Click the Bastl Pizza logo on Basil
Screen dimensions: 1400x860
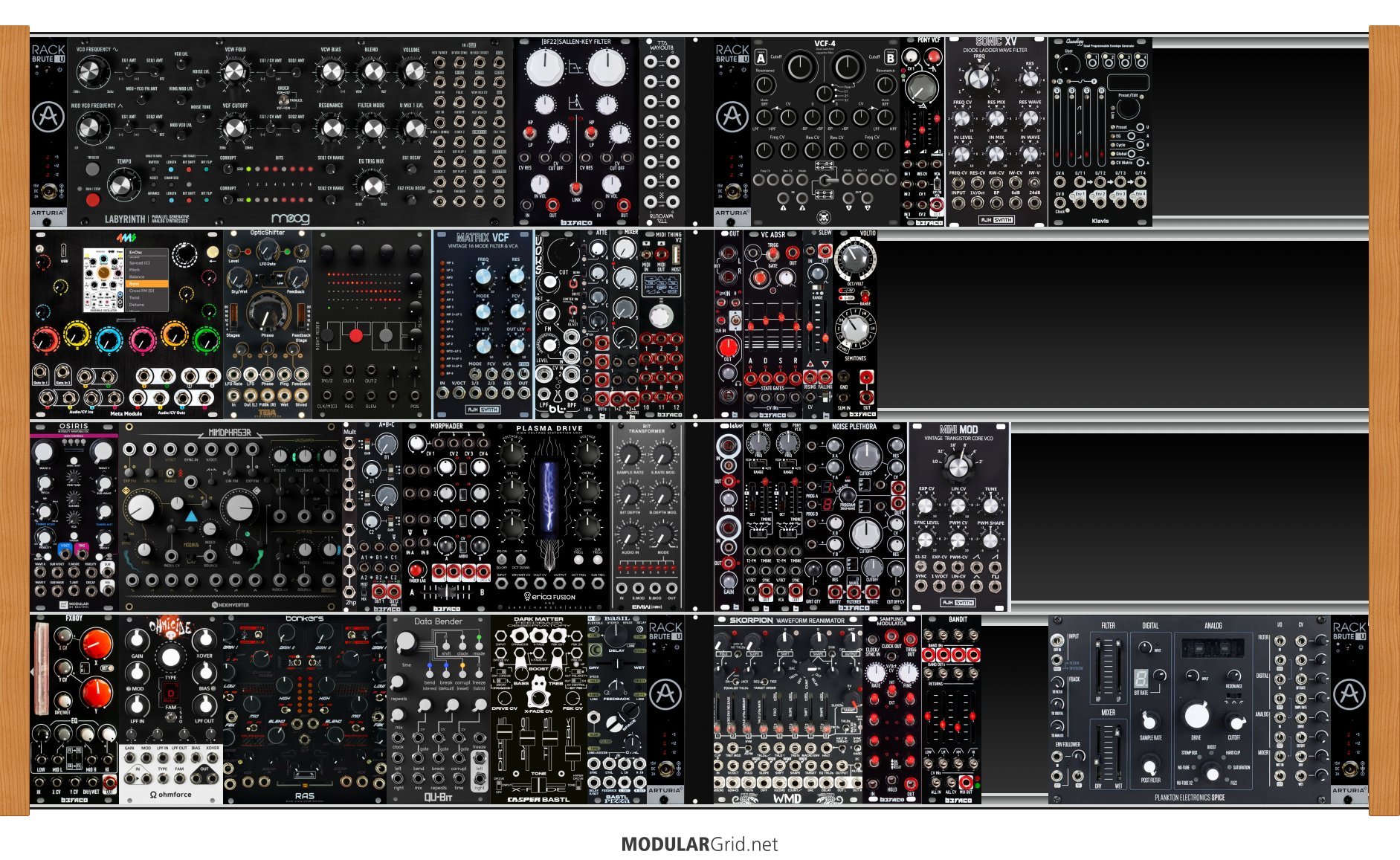click(616, 799)
